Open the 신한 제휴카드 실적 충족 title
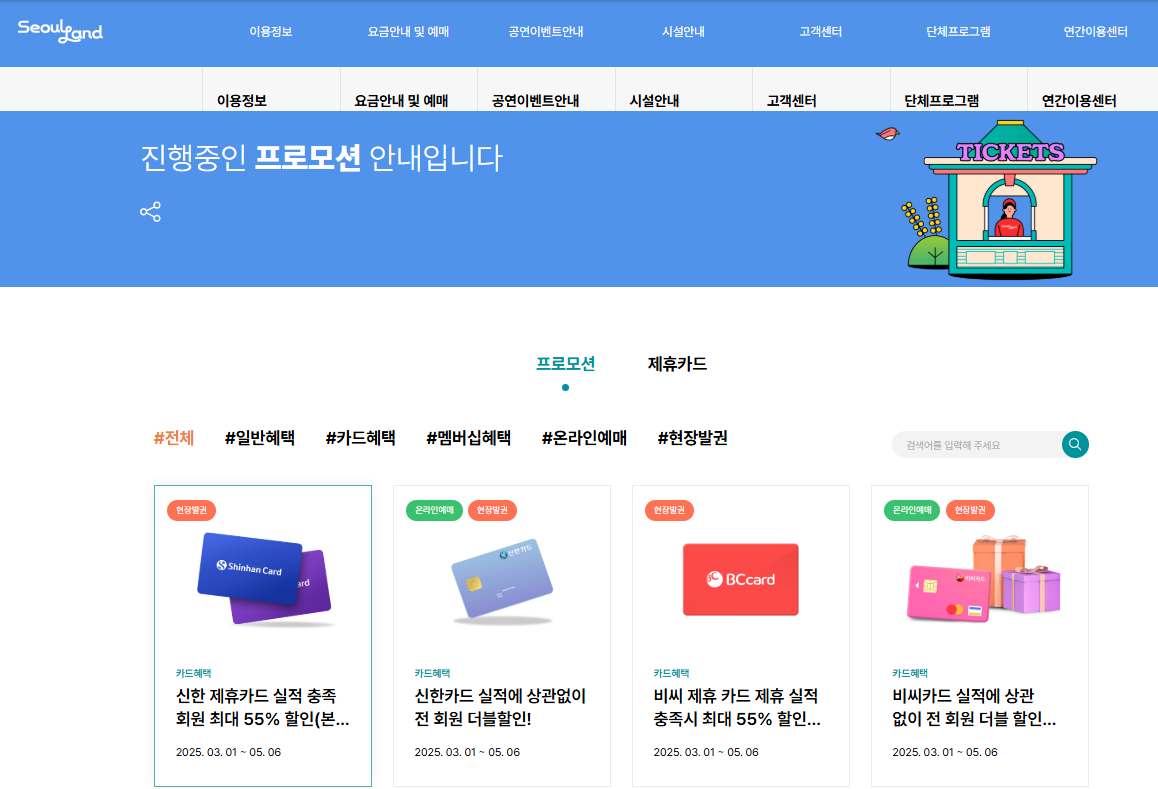Viewport: 1158px width, 789px height. coord(262,707)
